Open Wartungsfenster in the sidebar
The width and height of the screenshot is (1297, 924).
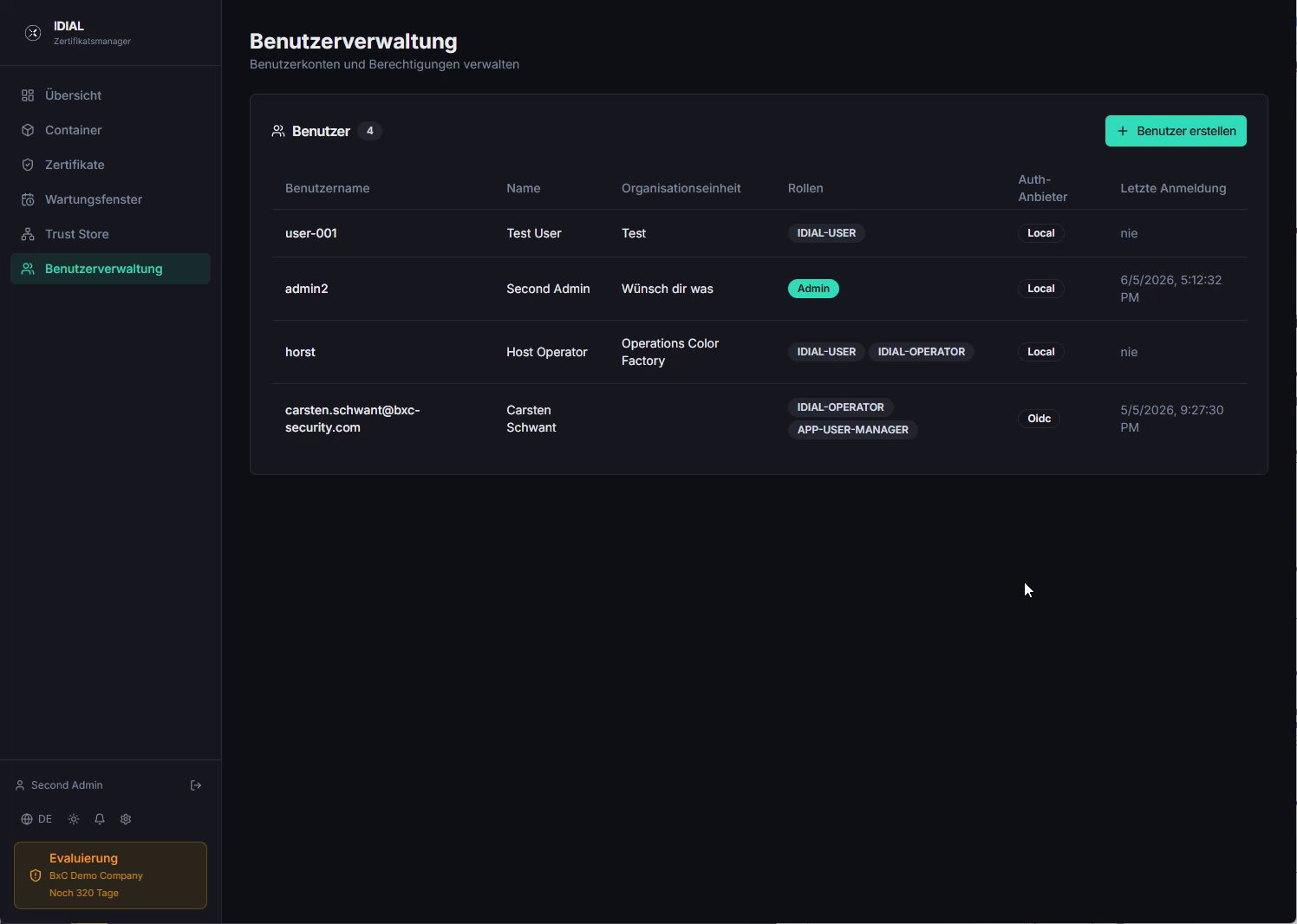[110, 199]
